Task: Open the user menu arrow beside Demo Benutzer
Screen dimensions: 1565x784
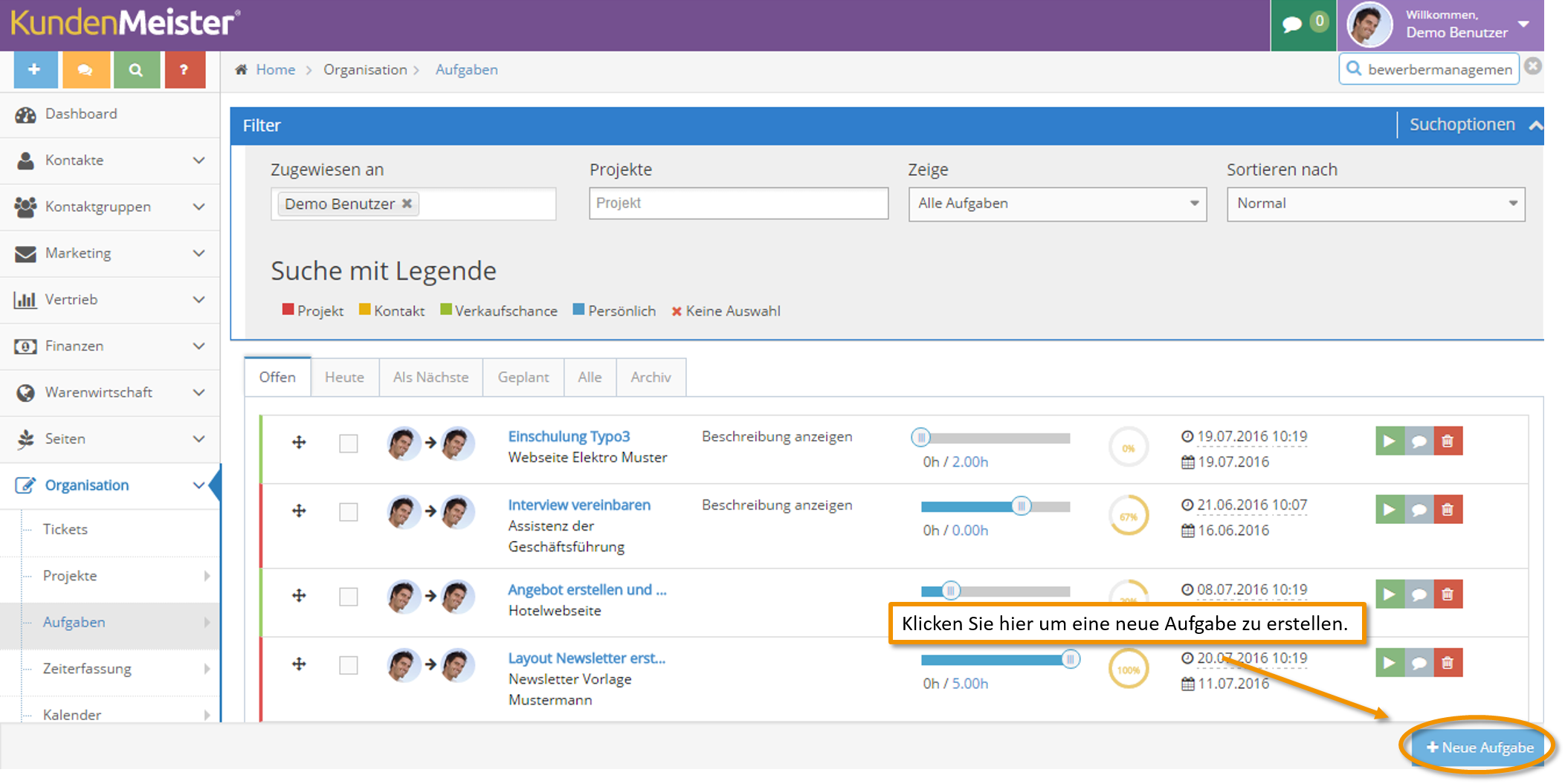Action: [1523, 24]
